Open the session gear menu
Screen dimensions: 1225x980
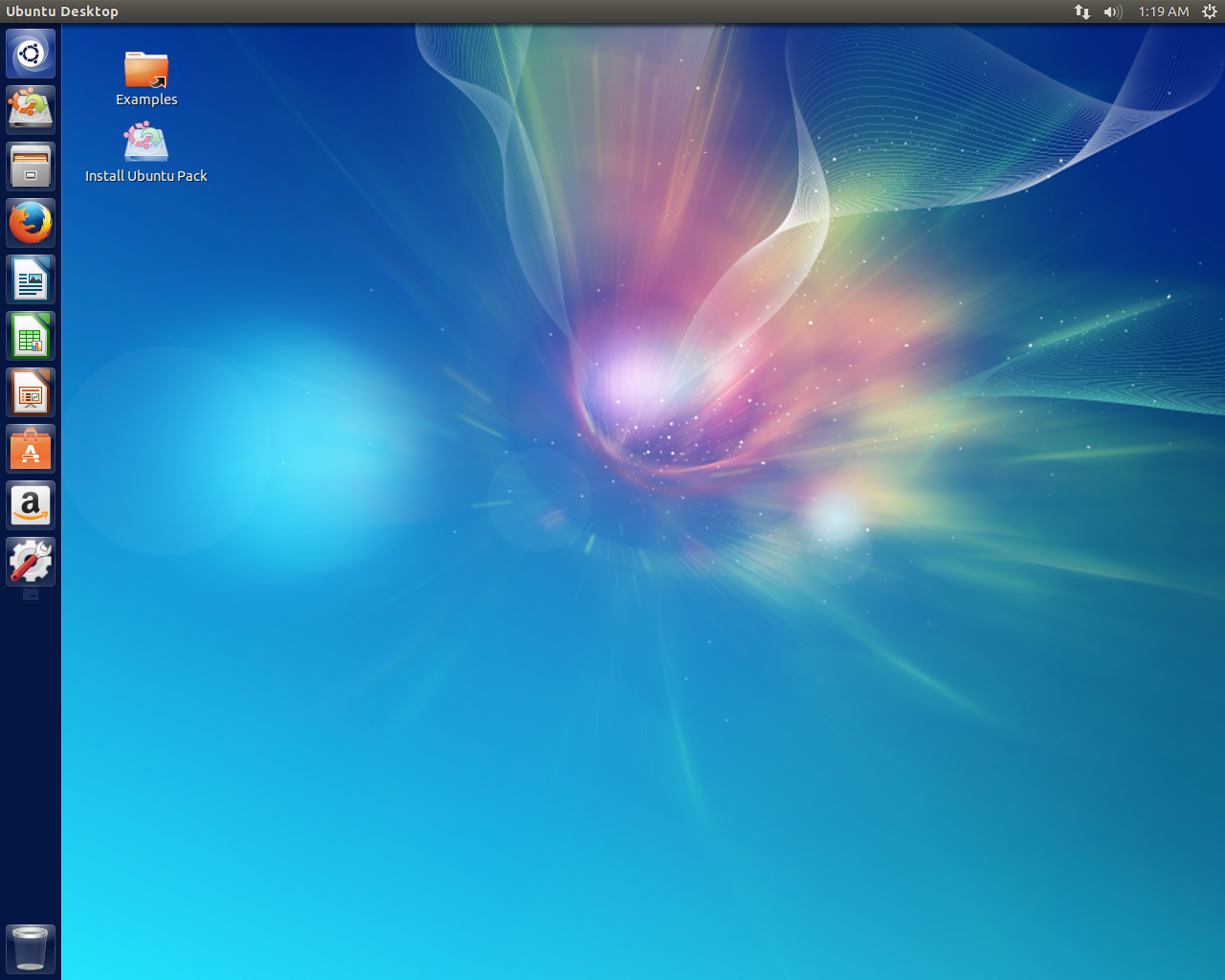(x=1210, y=11)
